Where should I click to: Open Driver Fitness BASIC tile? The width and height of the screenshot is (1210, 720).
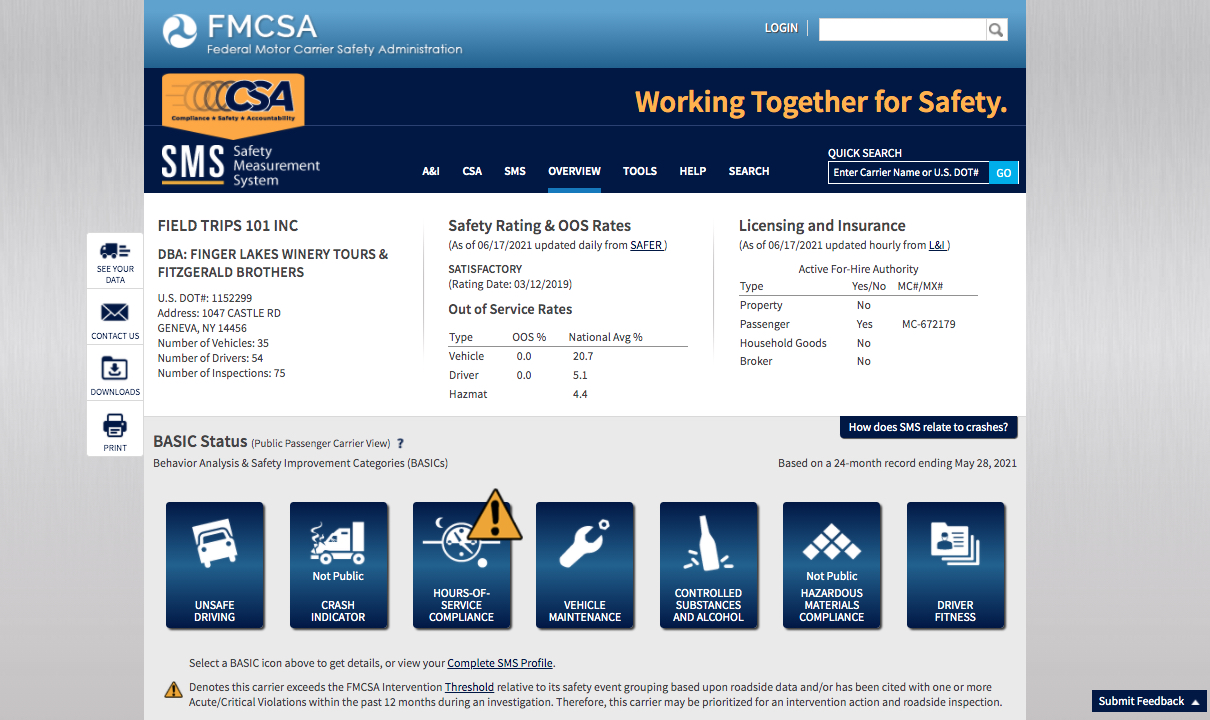955,565
